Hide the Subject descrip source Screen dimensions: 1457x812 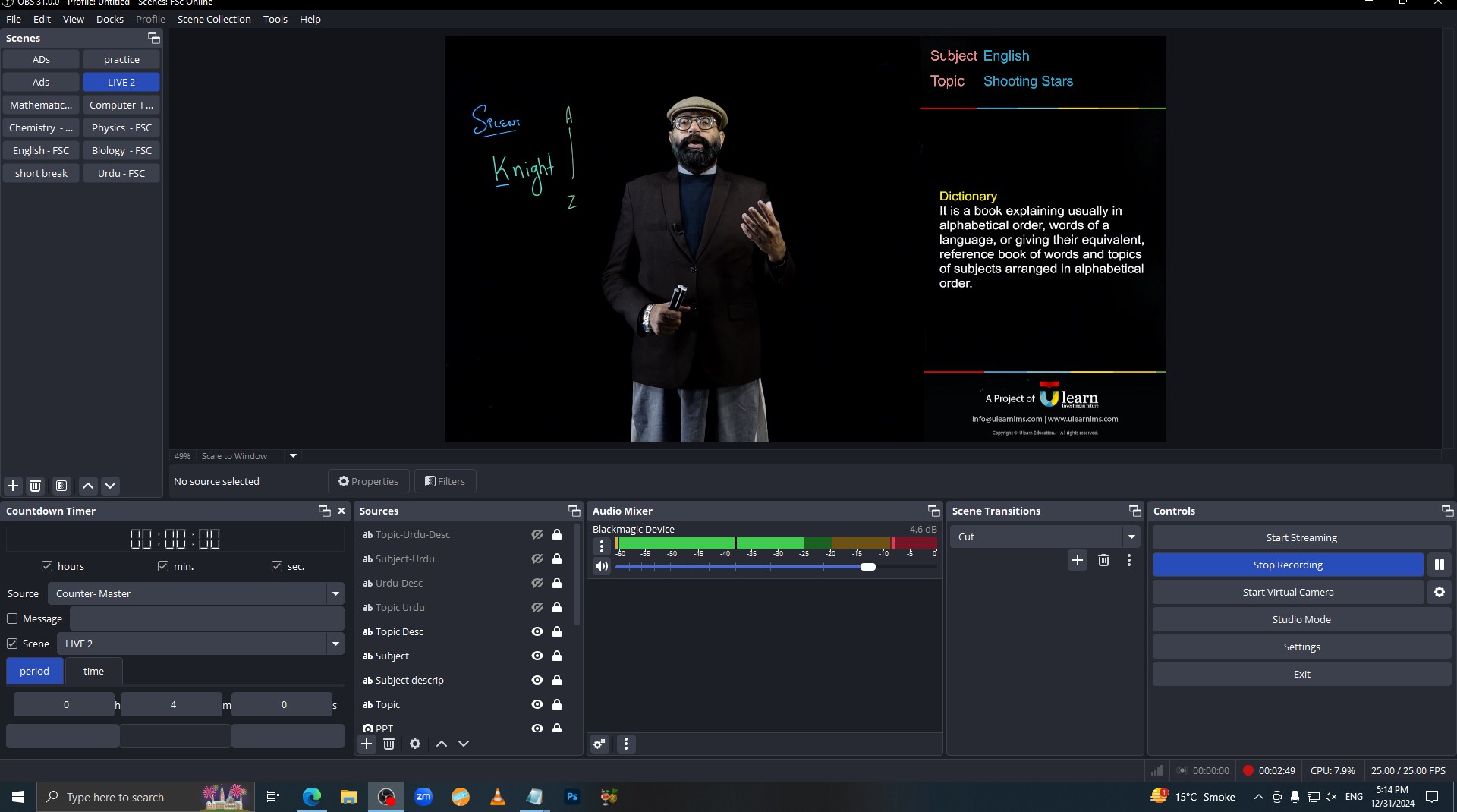[x=537, y=680]
